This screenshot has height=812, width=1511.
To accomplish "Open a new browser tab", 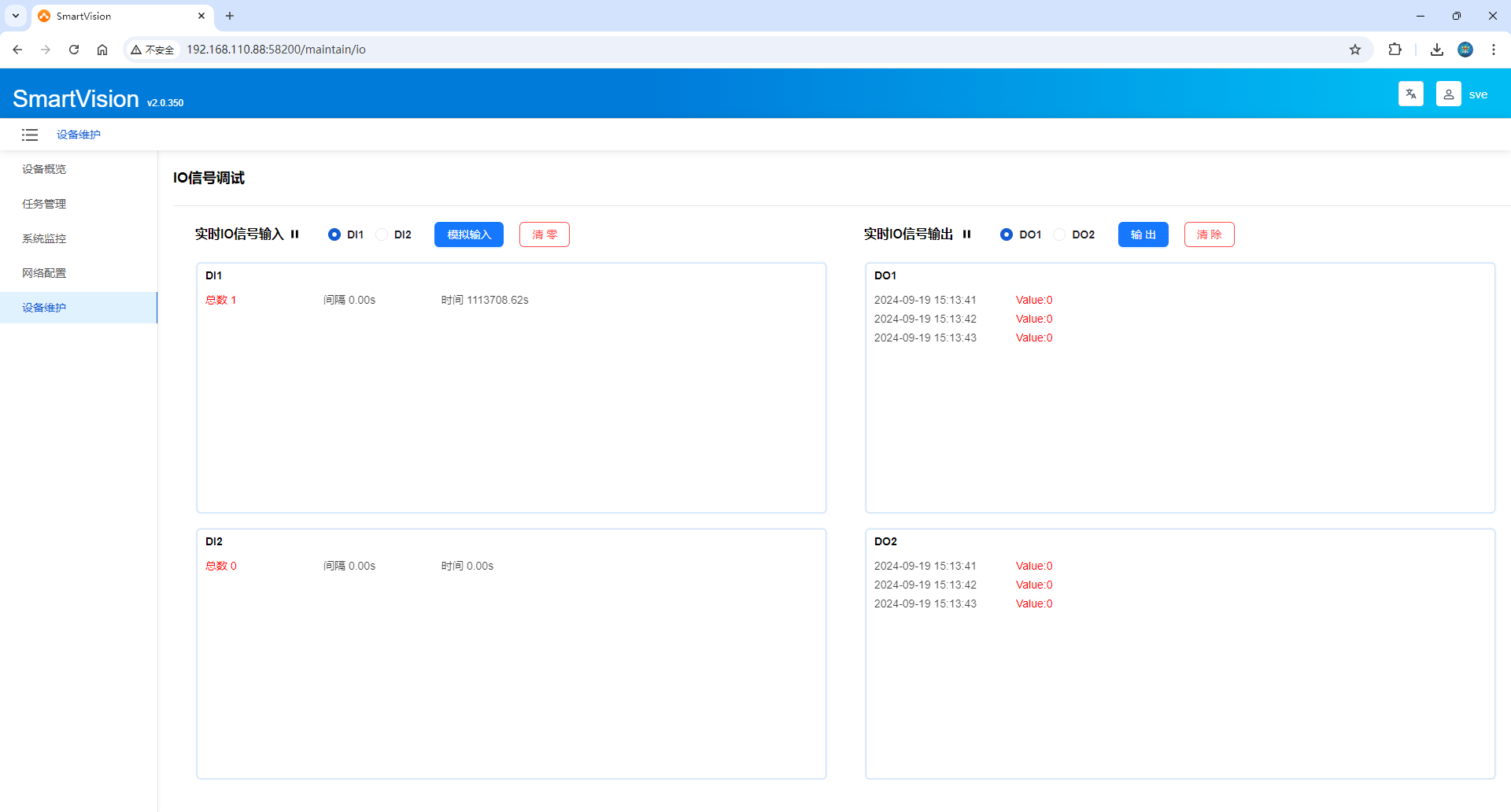I will [x=230, y=16].
